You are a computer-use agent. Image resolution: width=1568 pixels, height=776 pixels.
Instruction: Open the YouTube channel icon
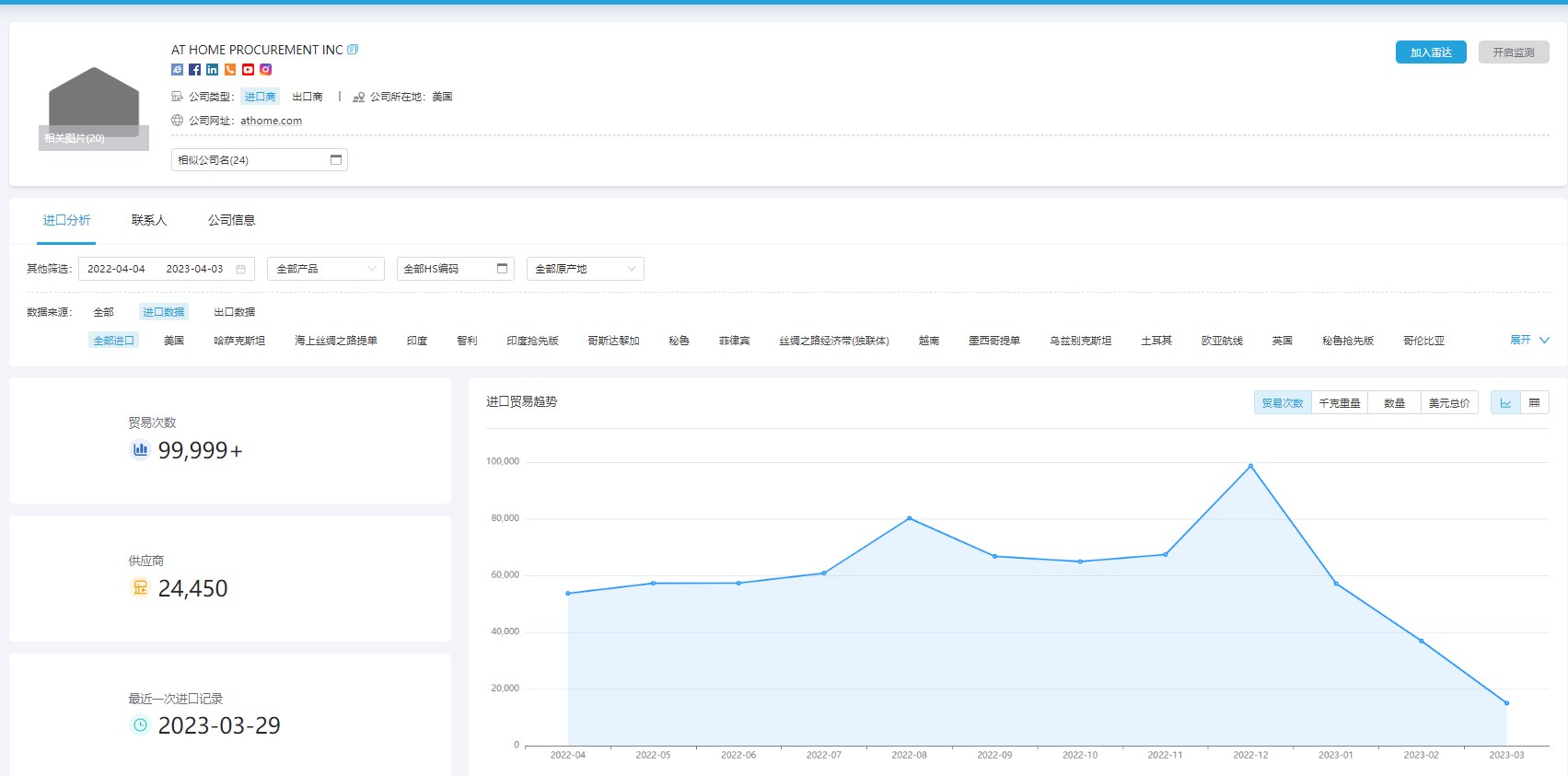tap(248, 70)
